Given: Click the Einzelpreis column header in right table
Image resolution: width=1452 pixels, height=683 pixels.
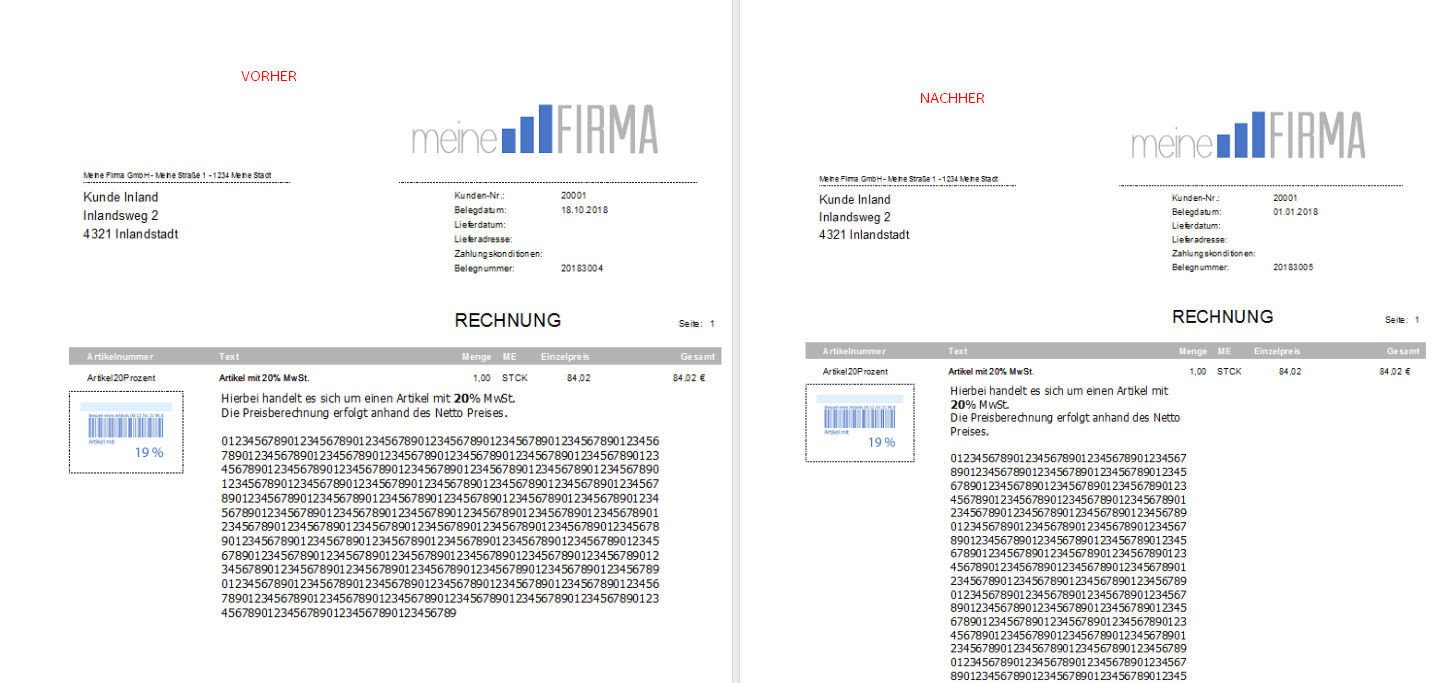Looking at the screenshot, I should click(1277, 351).
